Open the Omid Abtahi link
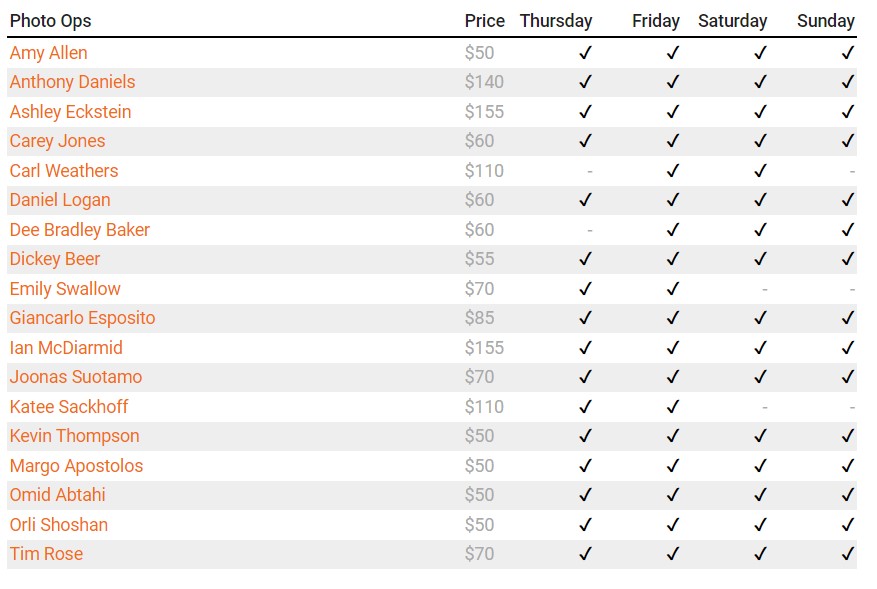Screen dimensions: 877x589 (x=57, y=495)
